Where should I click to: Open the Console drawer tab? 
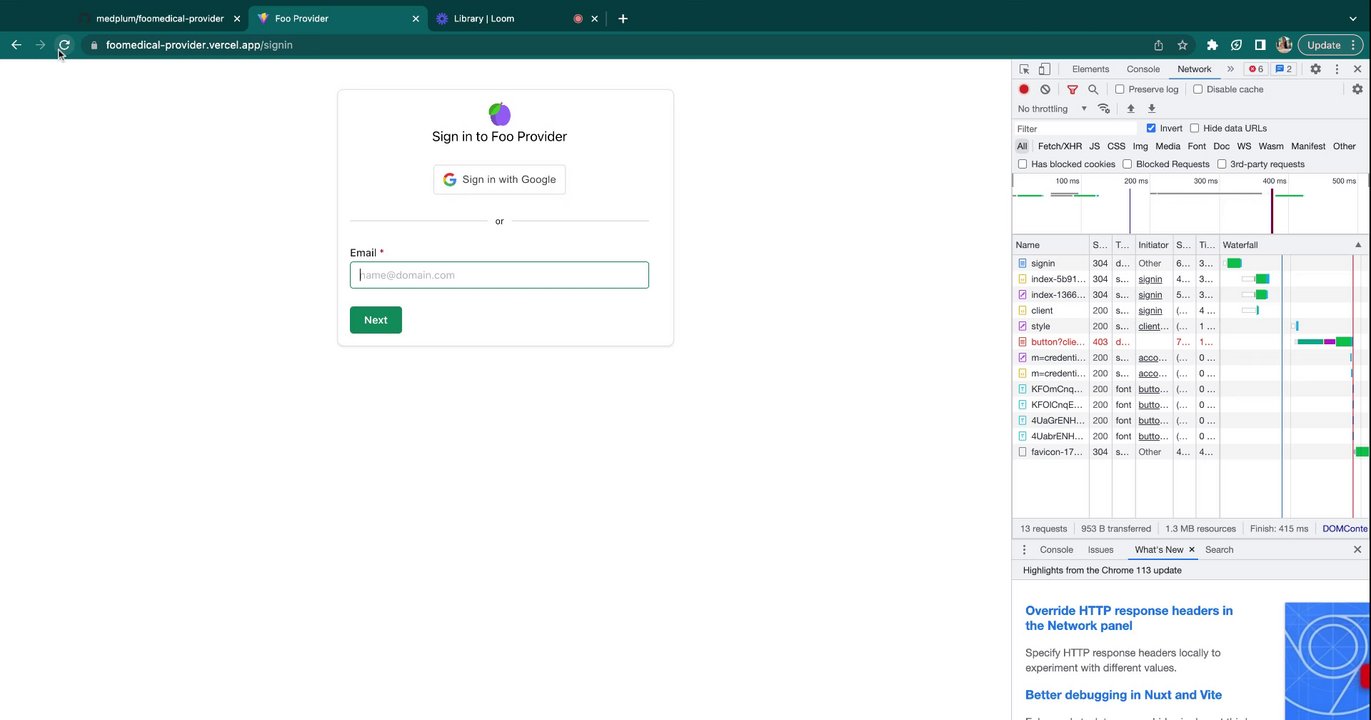click(x=1056, y=550)
